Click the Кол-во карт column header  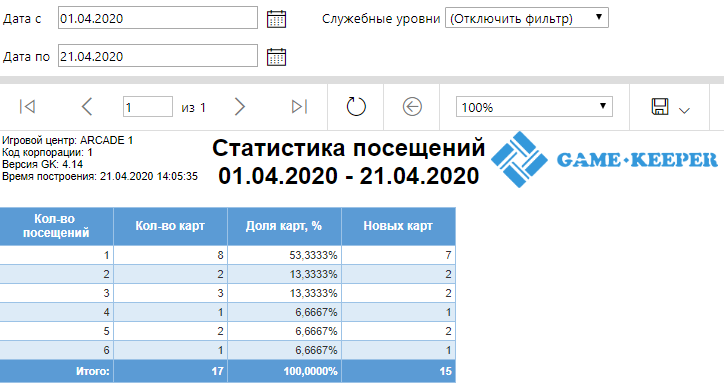[x=170, y=226]
